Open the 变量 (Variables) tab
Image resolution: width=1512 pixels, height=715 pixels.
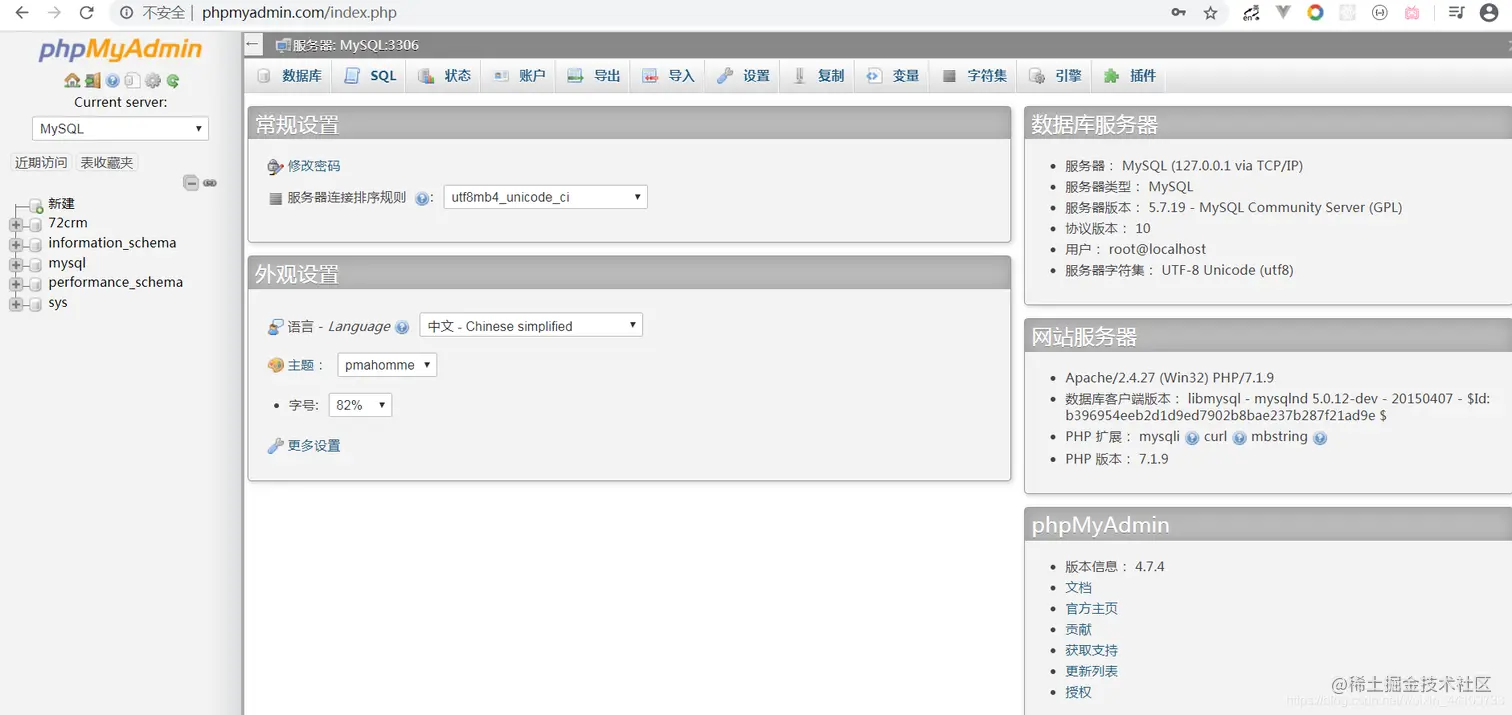coord(892,76)
